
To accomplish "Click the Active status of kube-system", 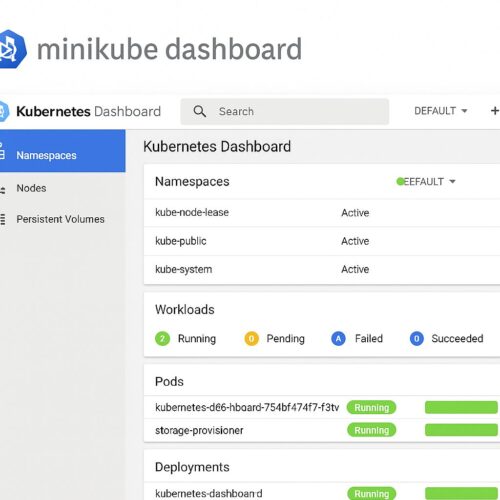I will (355, 269).
